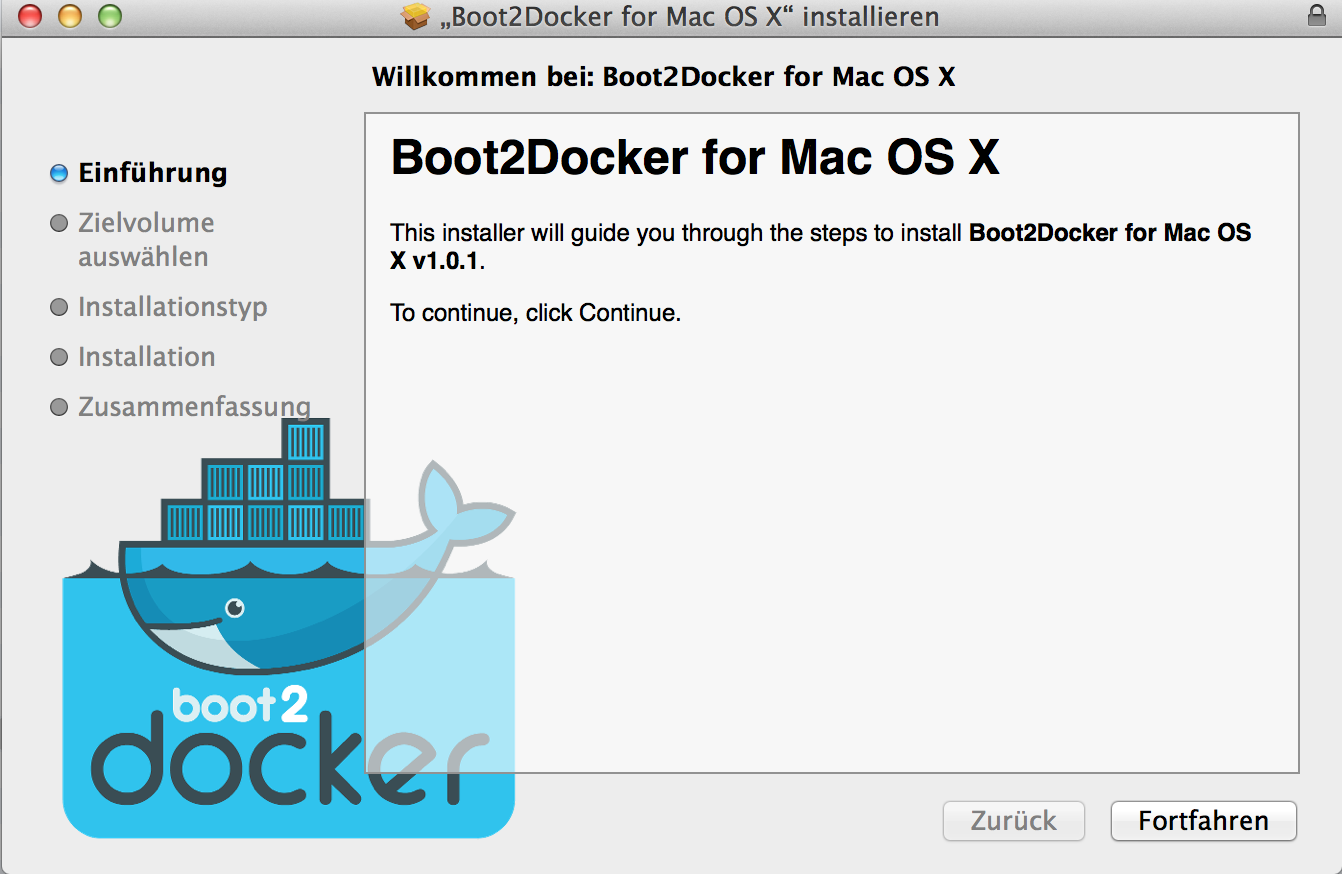
Task: Click the "Boot2Docker for Mac OS X" heading
Action: tap(695, 158)
